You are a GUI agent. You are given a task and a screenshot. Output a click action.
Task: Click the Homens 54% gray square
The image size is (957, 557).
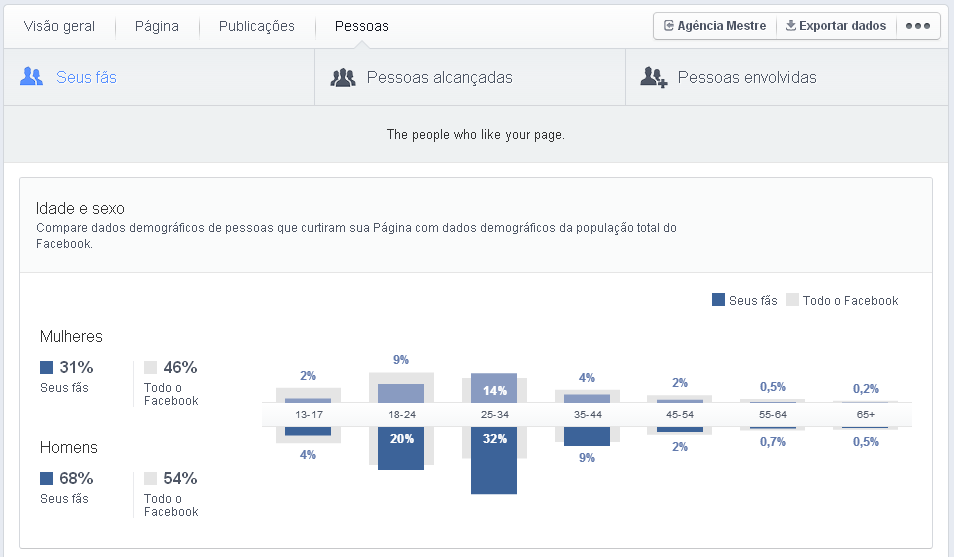[150, 478]
